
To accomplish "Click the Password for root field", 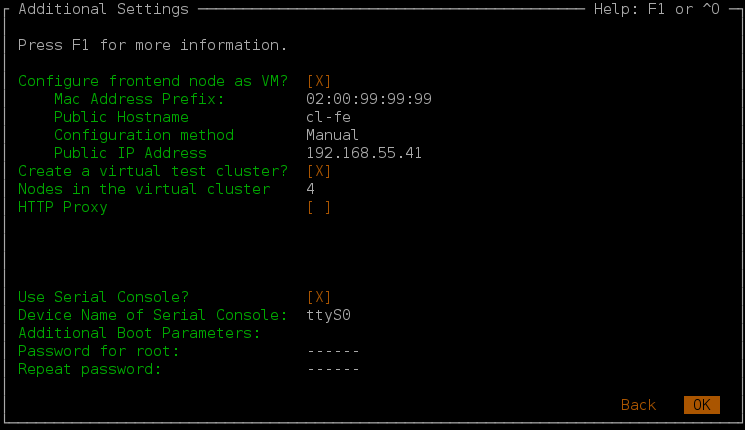I will tap(332, 351).
